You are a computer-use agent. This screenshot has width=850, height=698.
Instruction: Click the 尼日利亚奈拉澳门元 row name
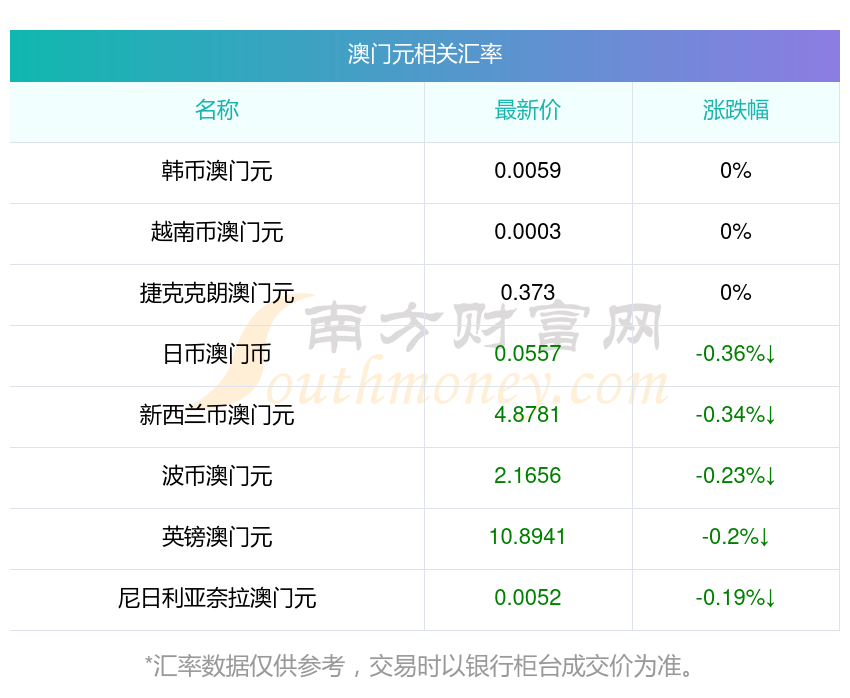pos(217,598)
